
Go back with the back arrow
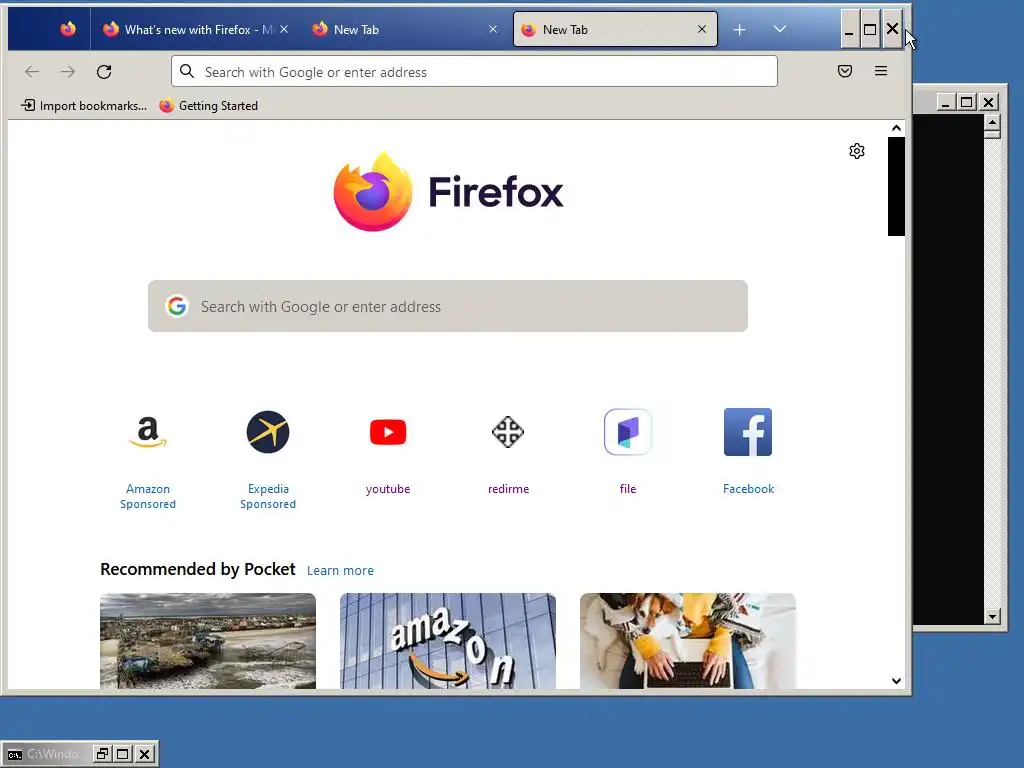click(31, 72)
